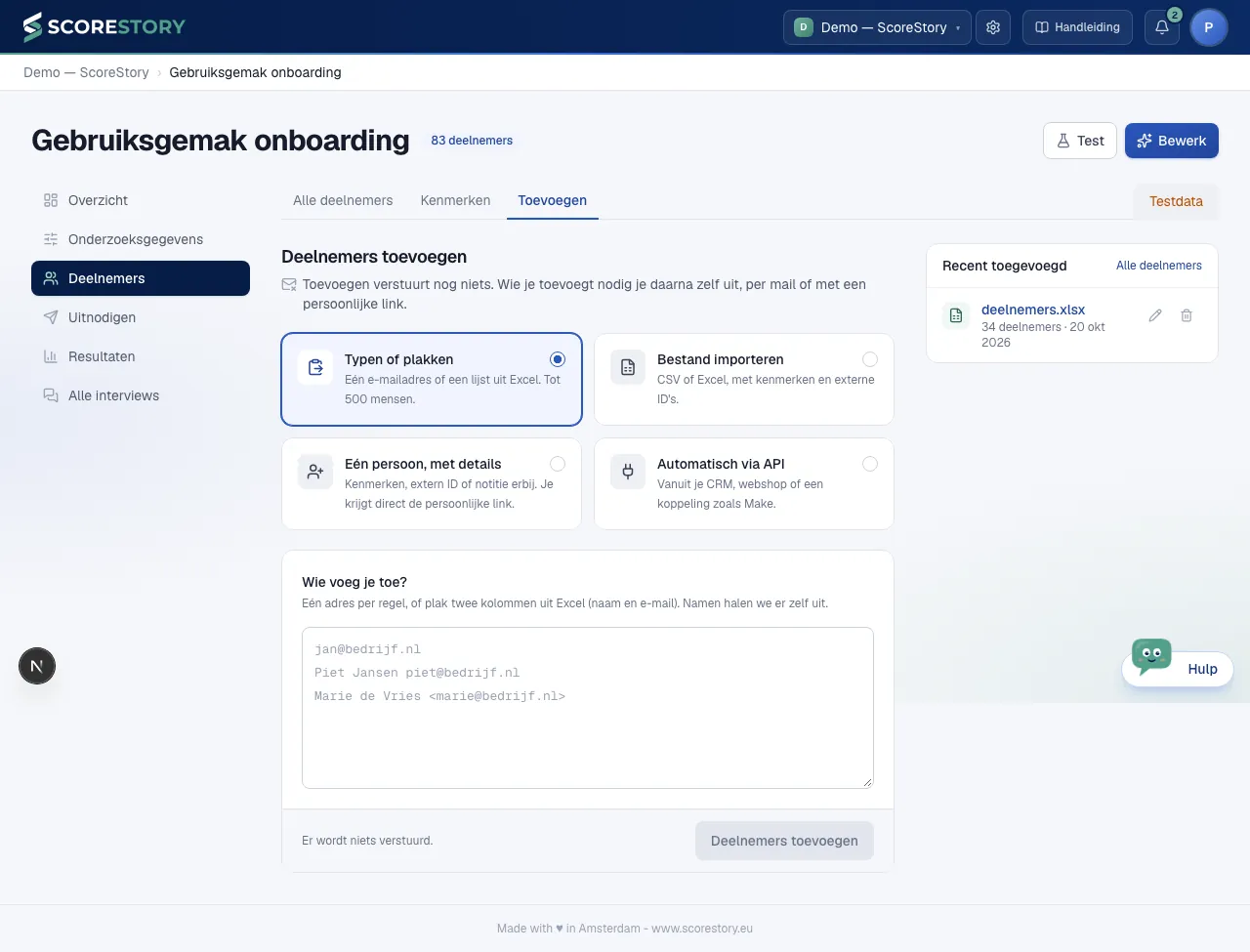
Task: Open Alle deelnemers link in Recent toegevoegd
Action: 1159,266
